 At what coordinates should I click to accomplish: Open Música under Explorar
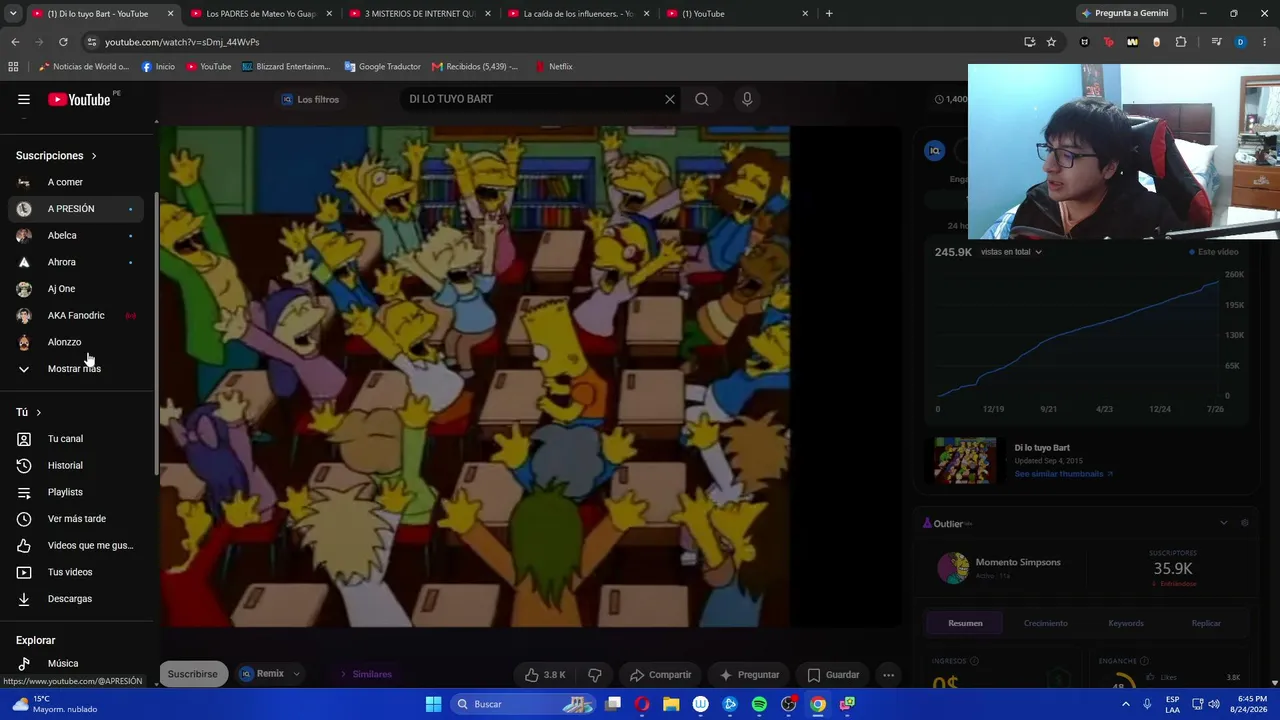point(78,663)
